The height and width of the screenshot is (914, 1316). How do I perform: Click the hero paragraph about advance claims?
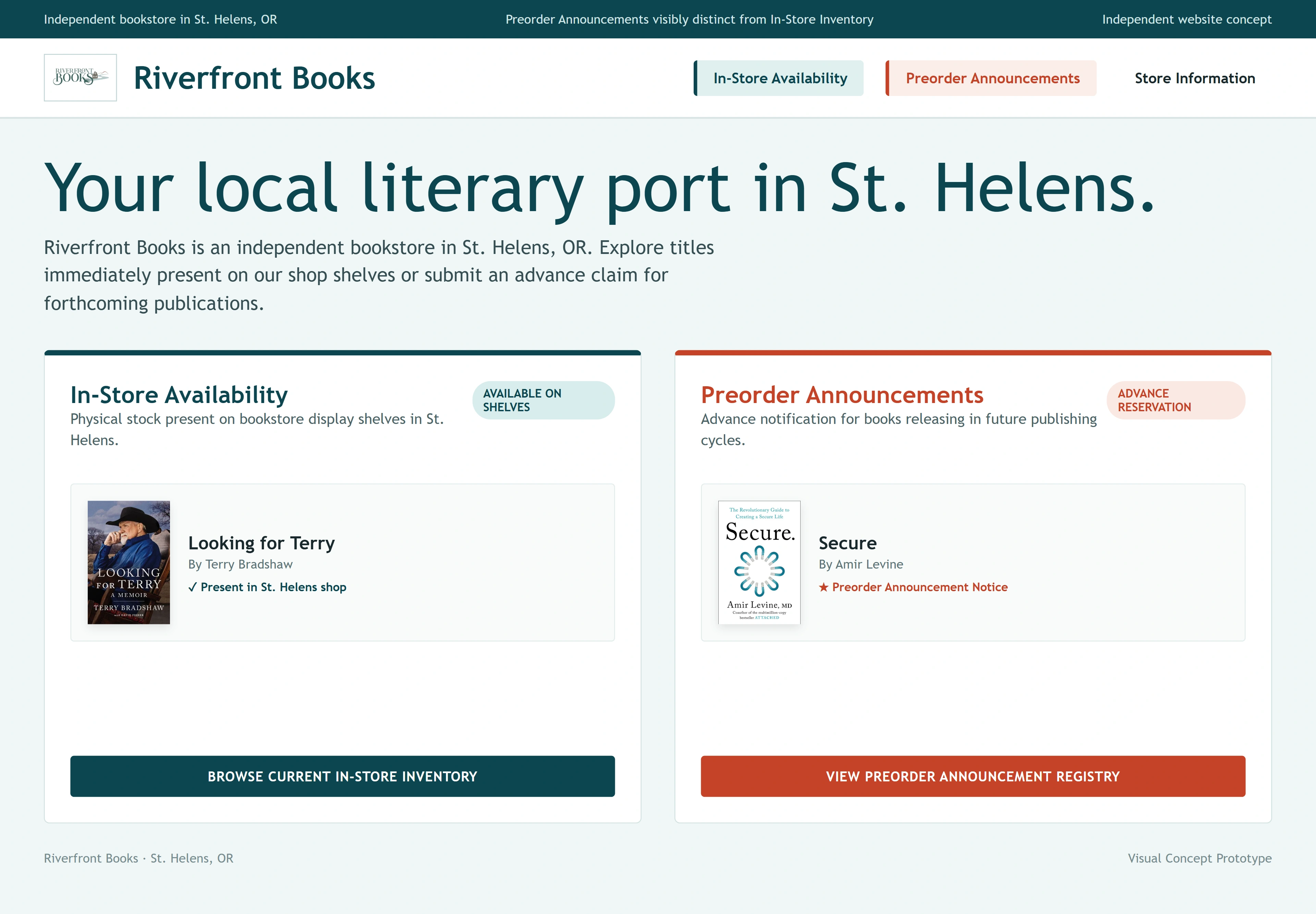pyautogui.click(x=379, y=275)
